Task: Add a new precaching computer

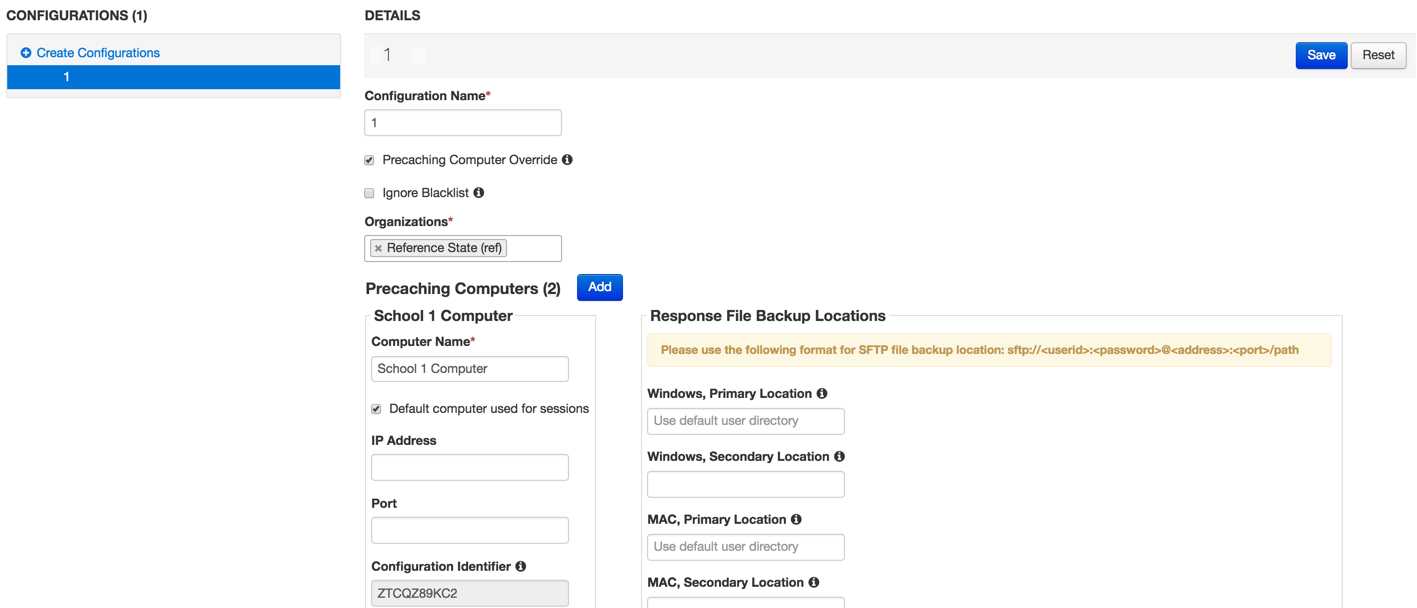Action: click(x=599, y=287)
